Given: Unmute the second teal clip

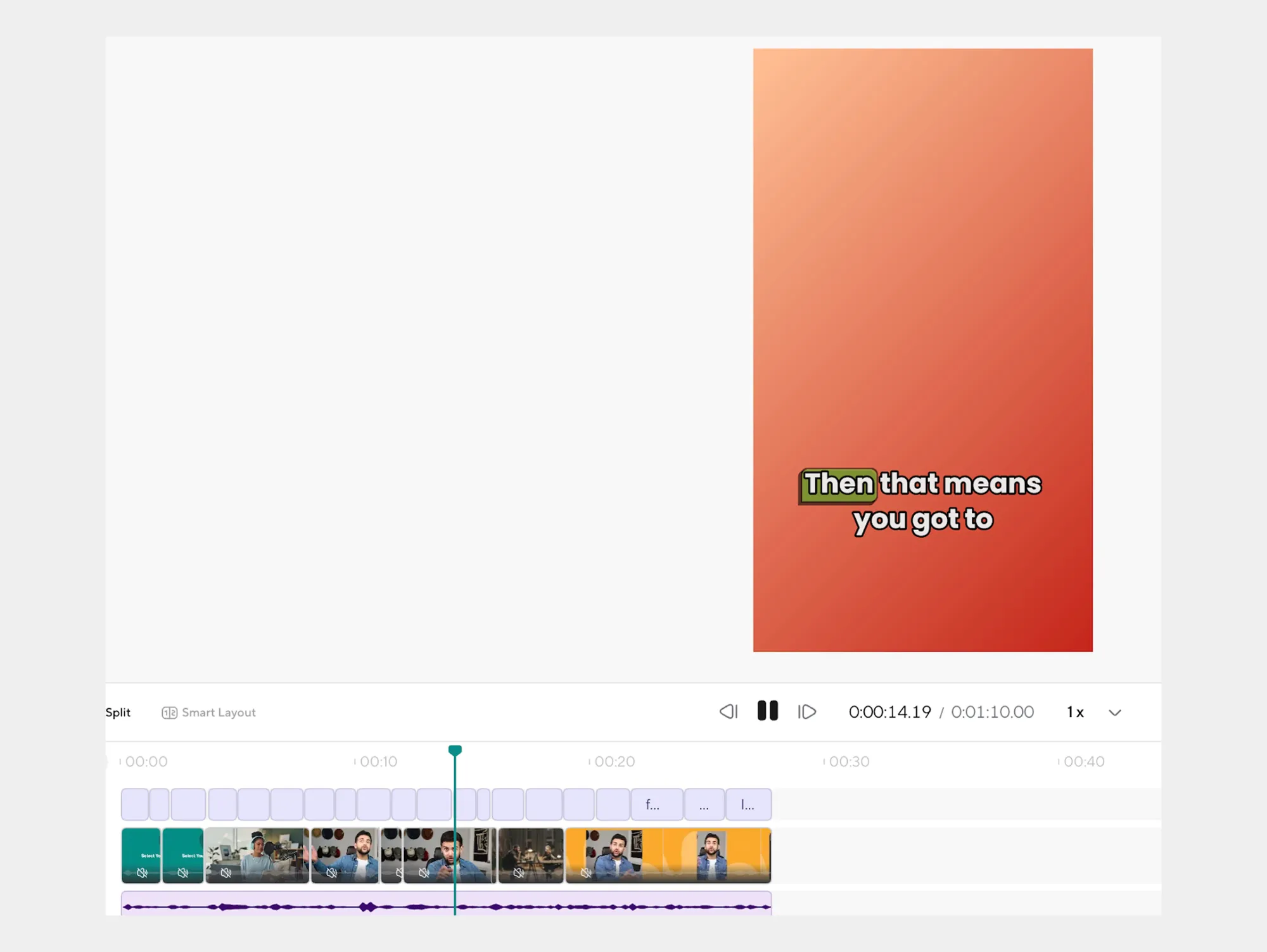Looking at the screenshot, I should [x=182, y=873].
